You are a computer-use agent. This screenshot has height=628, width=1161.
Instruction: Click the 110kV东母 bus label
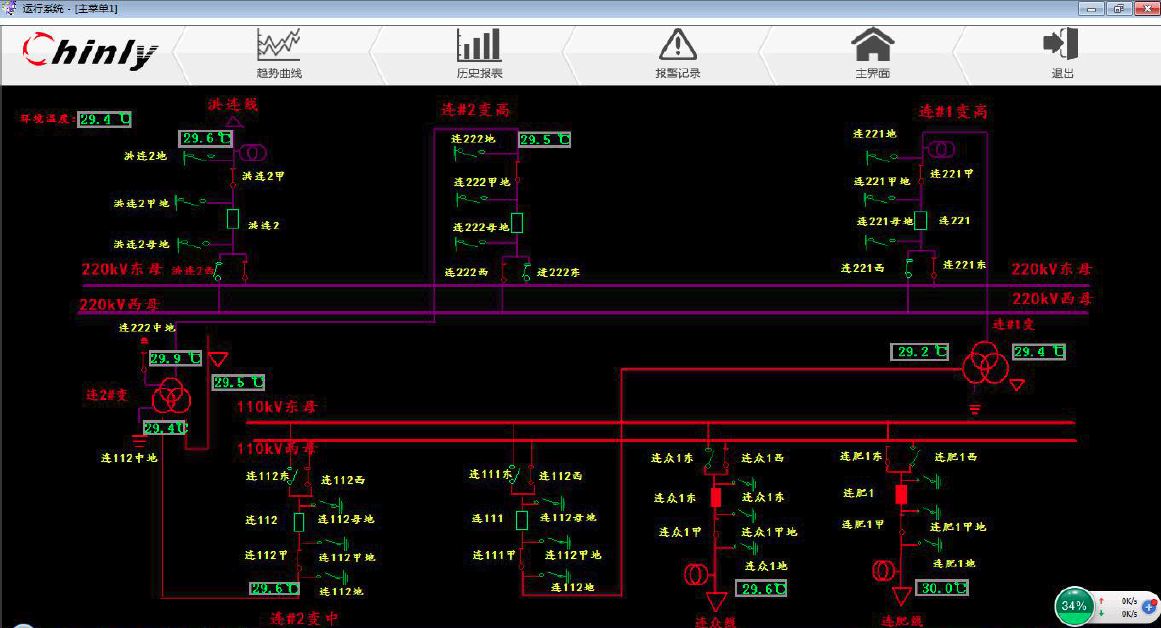coord(276,407)
